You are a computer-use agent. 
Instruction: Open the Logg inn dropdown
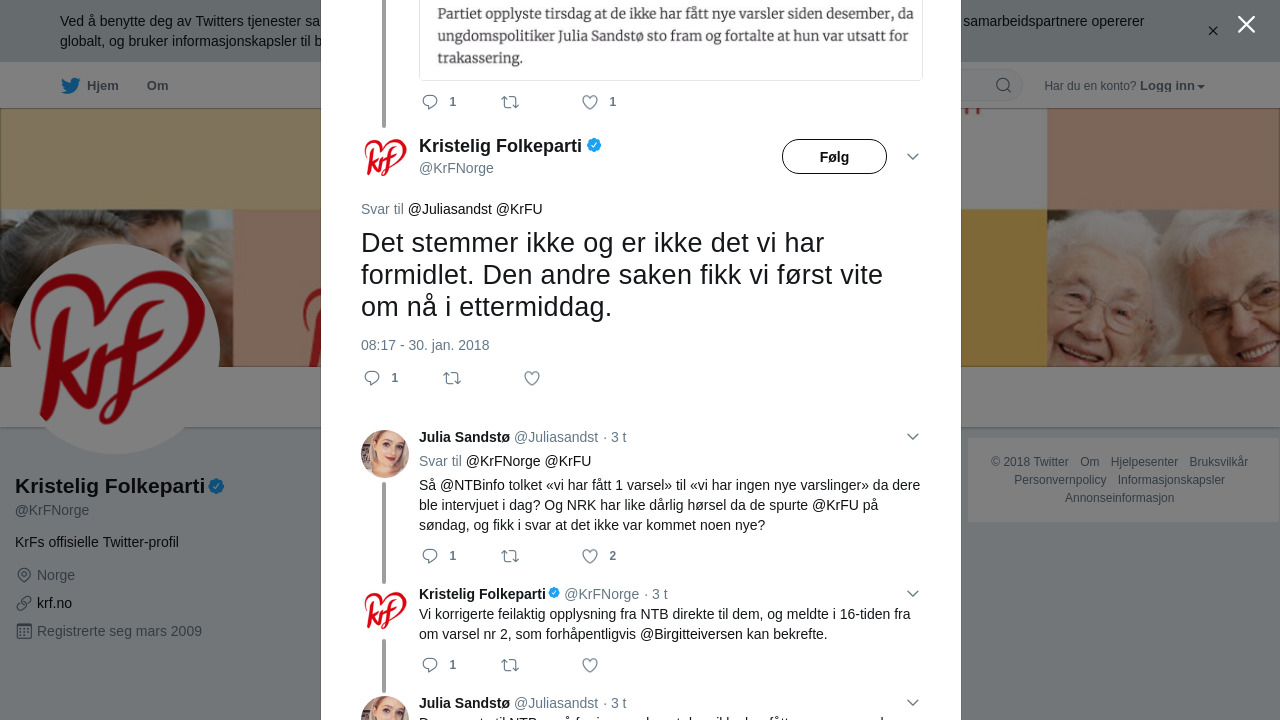1172,86
